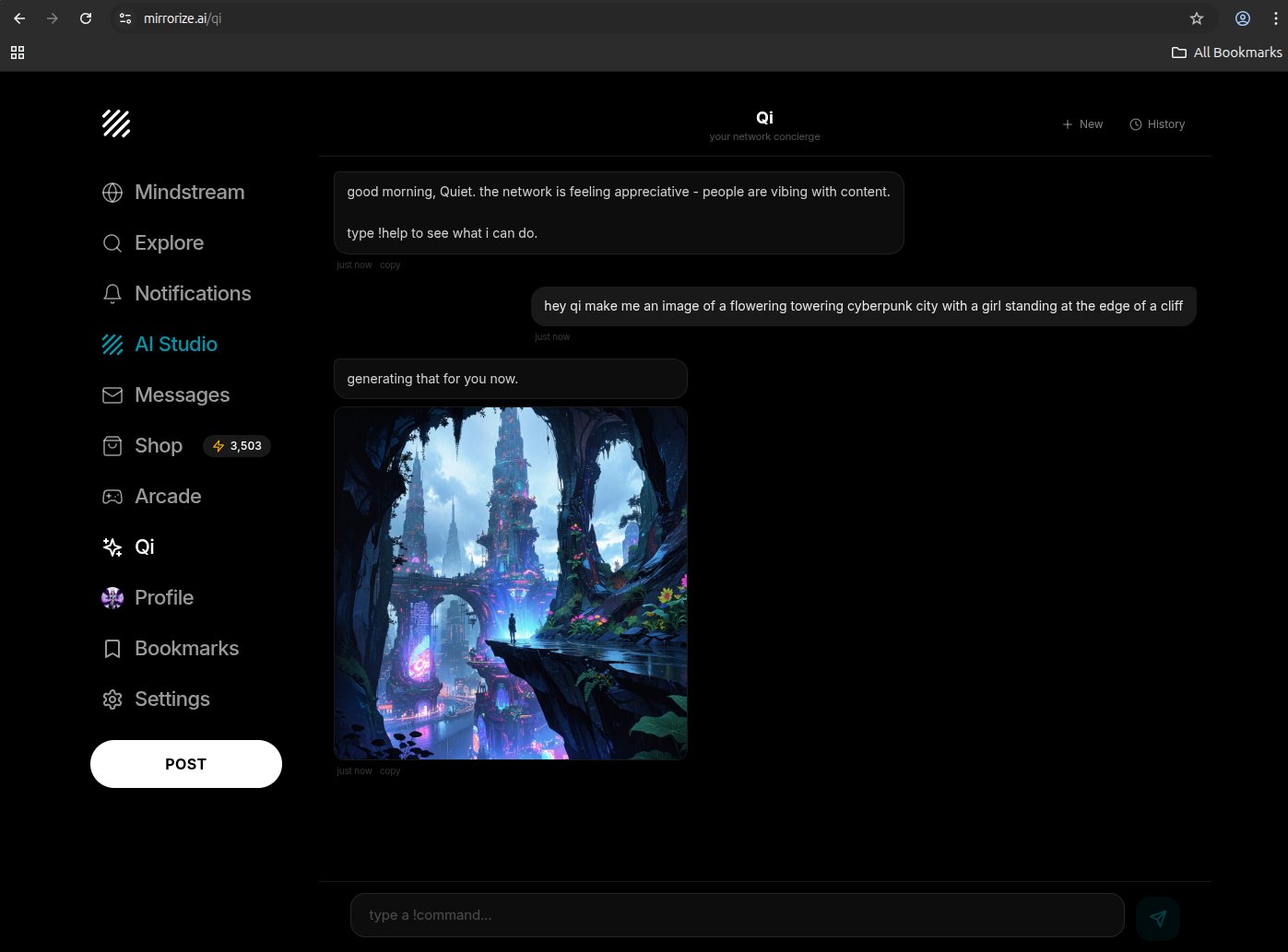Click the Explore magnifier icon
Image resolution: width=1288 pixels, height=952 pixels.
(x=112, y=243)
